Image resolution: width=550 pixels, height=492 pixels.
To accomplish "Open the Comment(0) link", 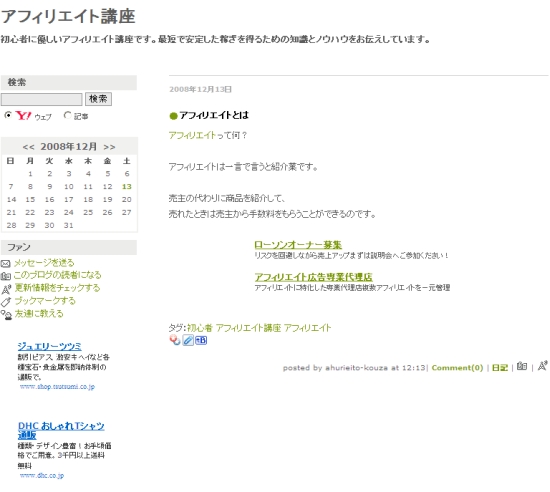I will [x=457, y=368].
